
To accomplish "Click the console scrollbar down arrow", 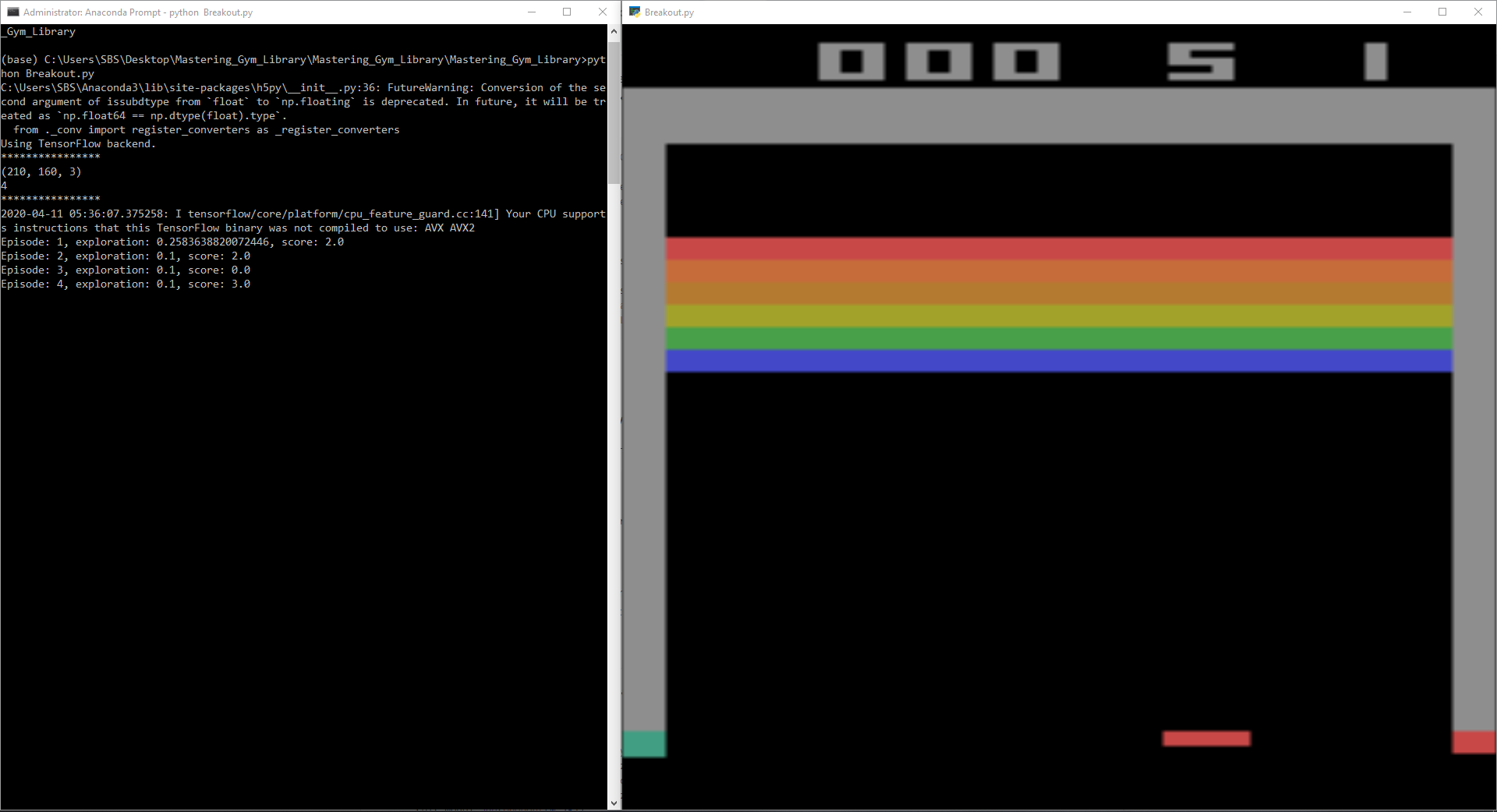I will pyautogui.click(x=614, y=803).
